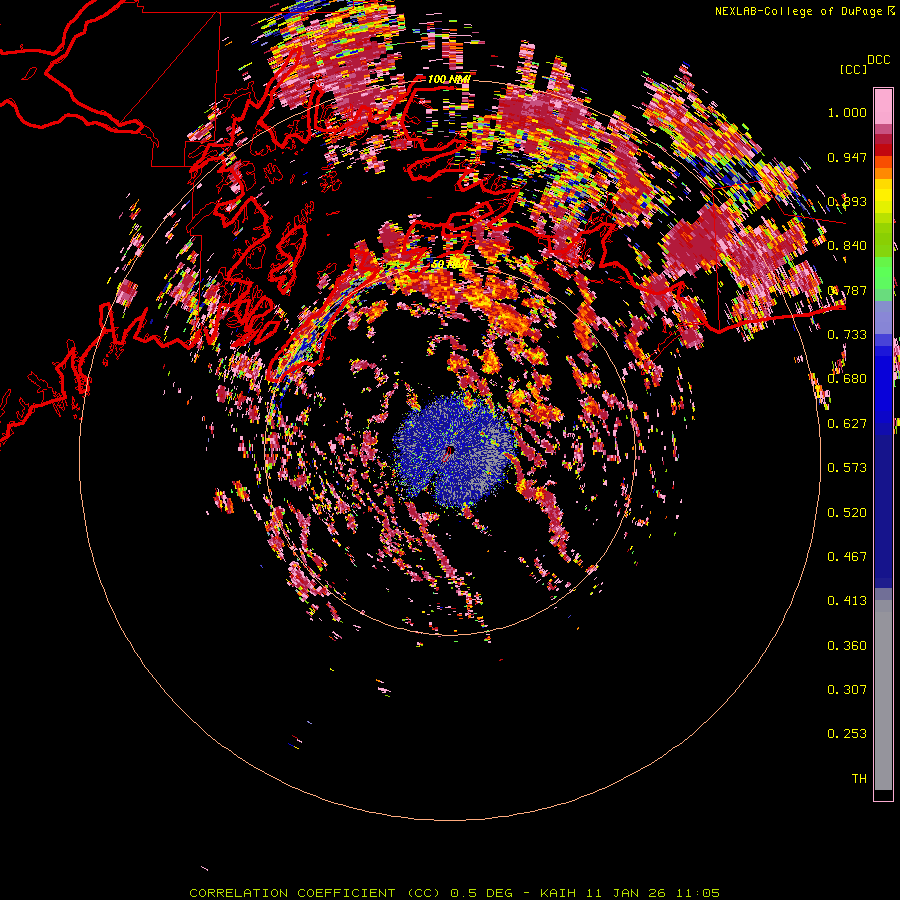Click the TH threshold label in the legend
The height and width of the screenshot is (900, 900).
coord(859,779)
